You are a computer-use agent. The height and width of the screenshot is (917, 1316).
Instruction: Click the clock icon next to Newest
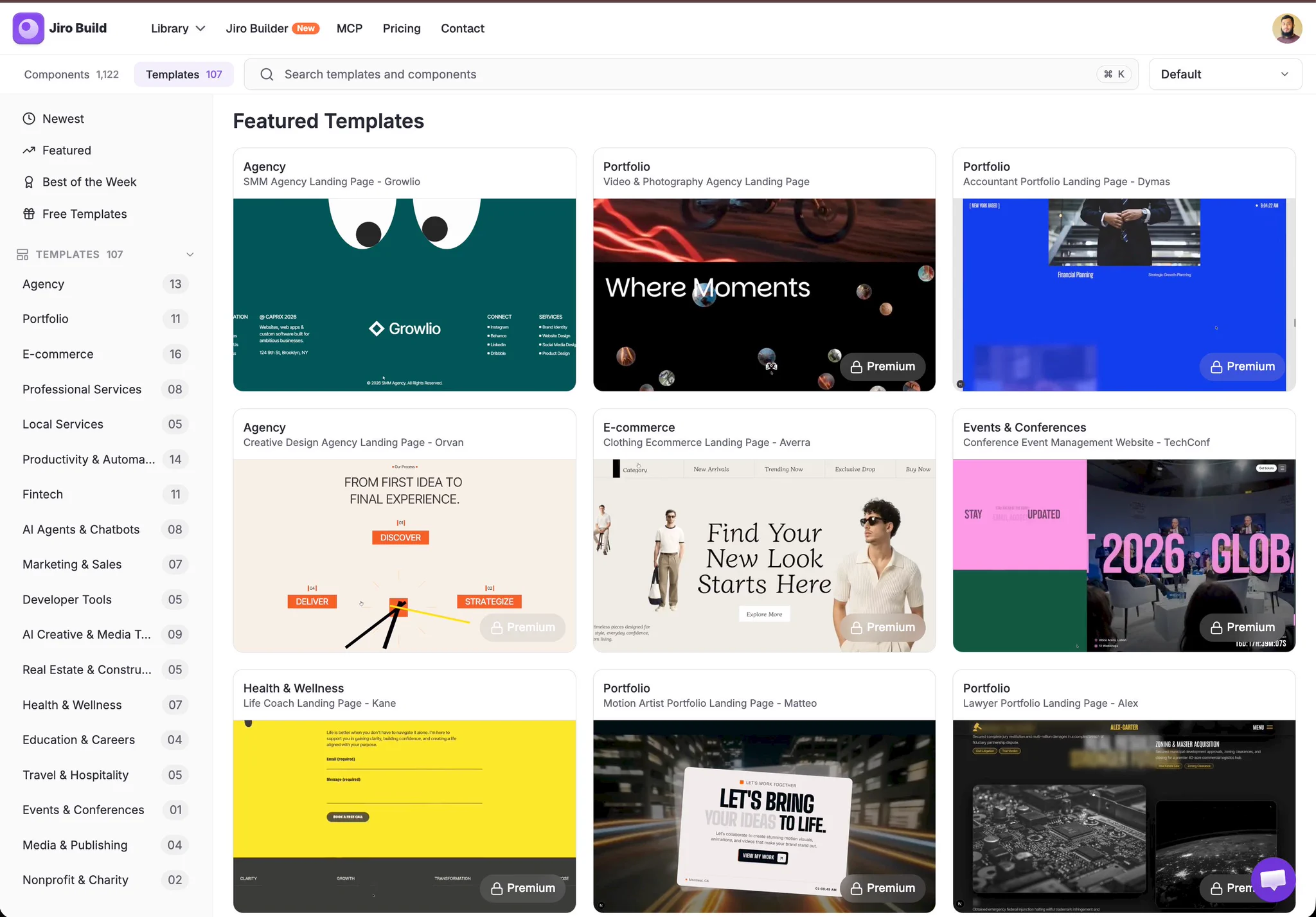pos(29,119)
